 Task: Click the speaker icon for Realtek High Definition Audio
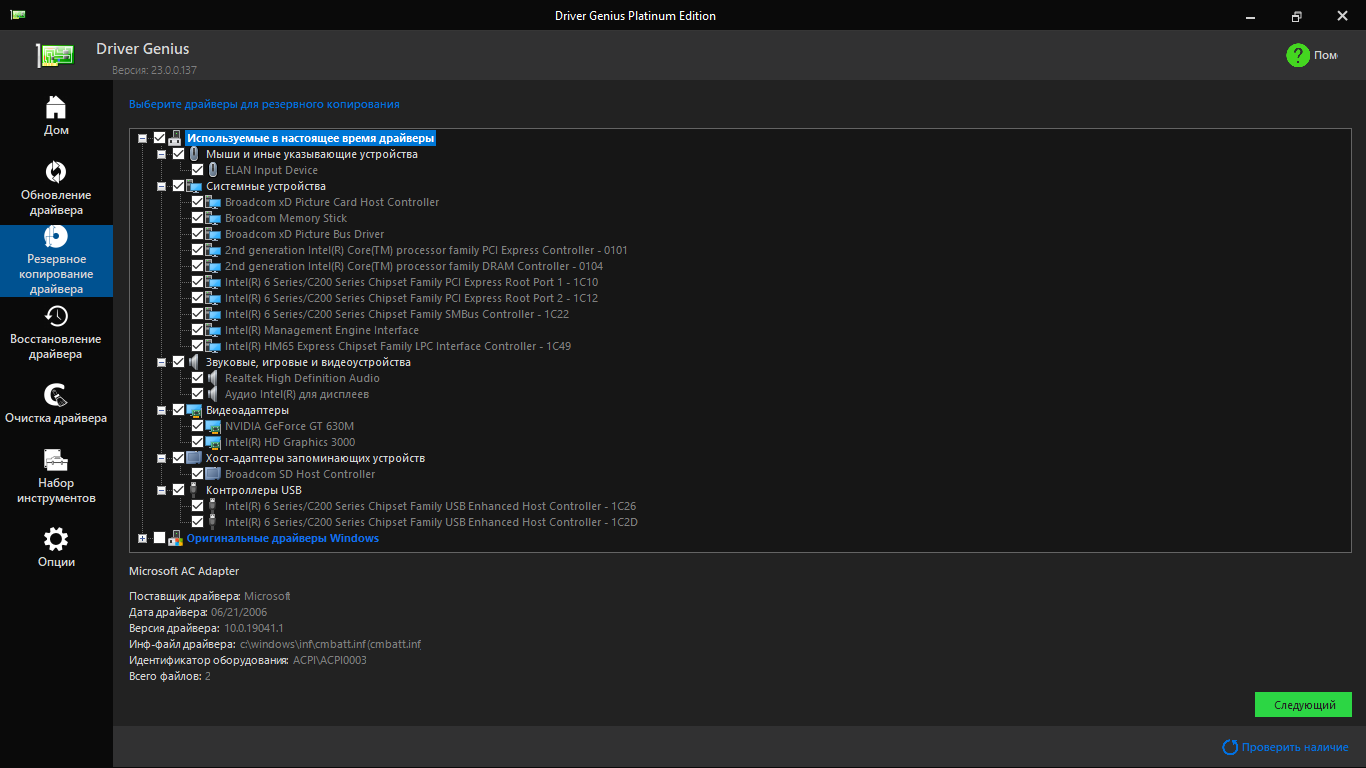click(213, 378)
